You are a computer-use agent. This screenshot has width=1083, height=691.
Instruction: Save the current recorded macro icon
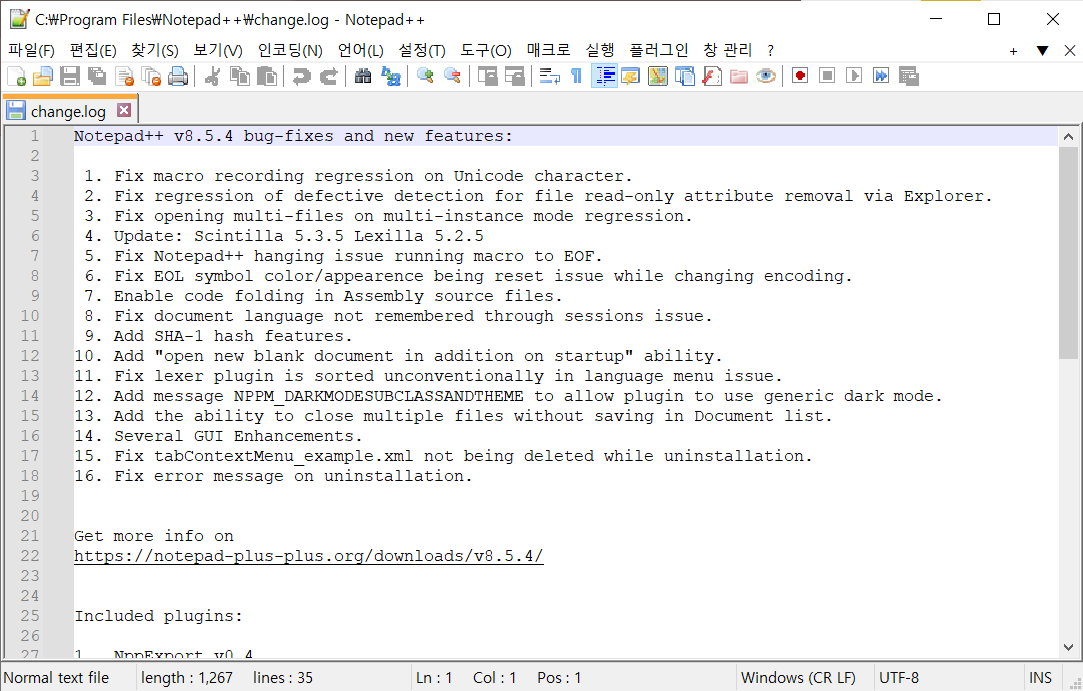pos(909,76)
